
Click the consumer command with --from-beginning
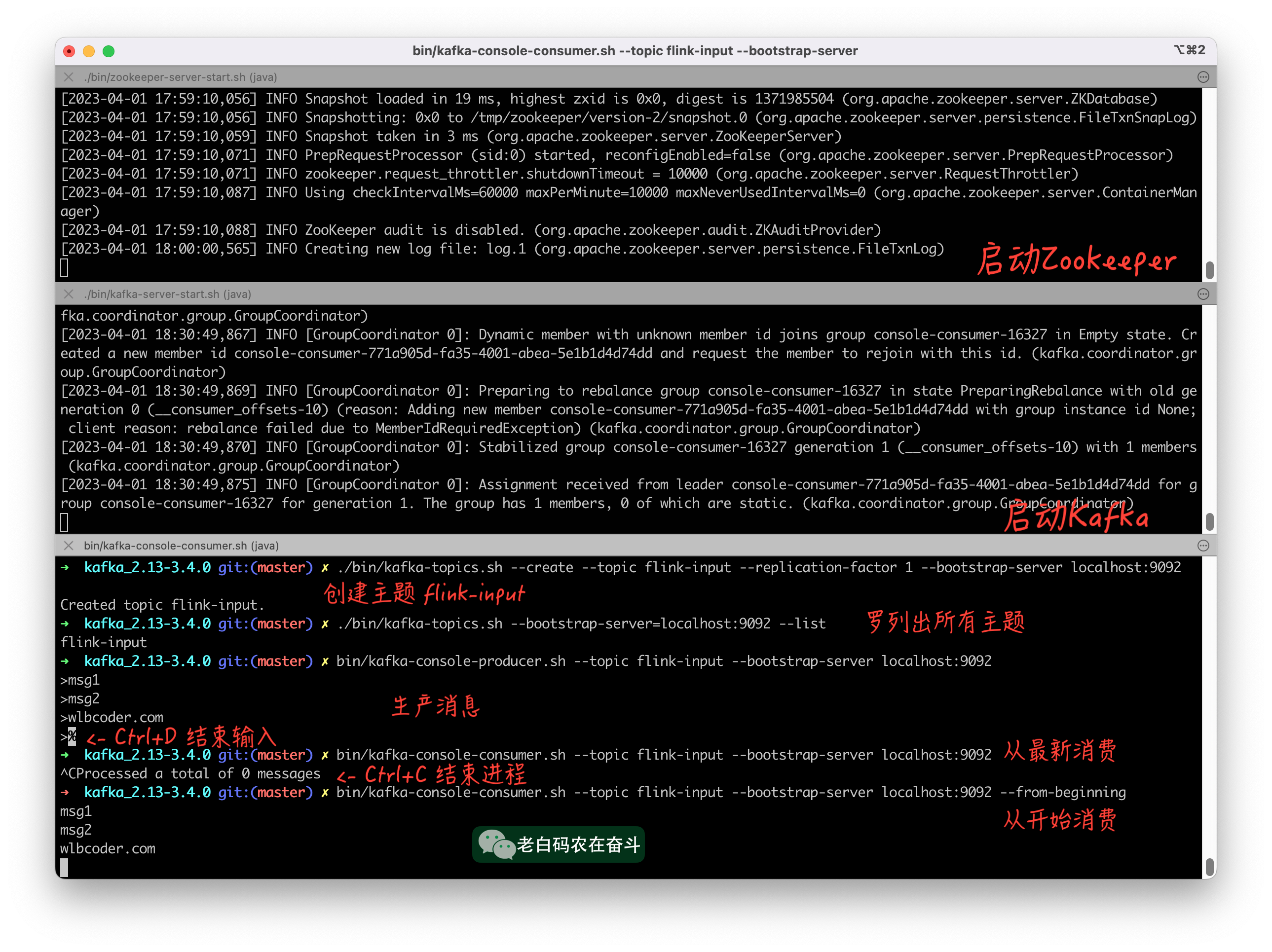[593, 792]
